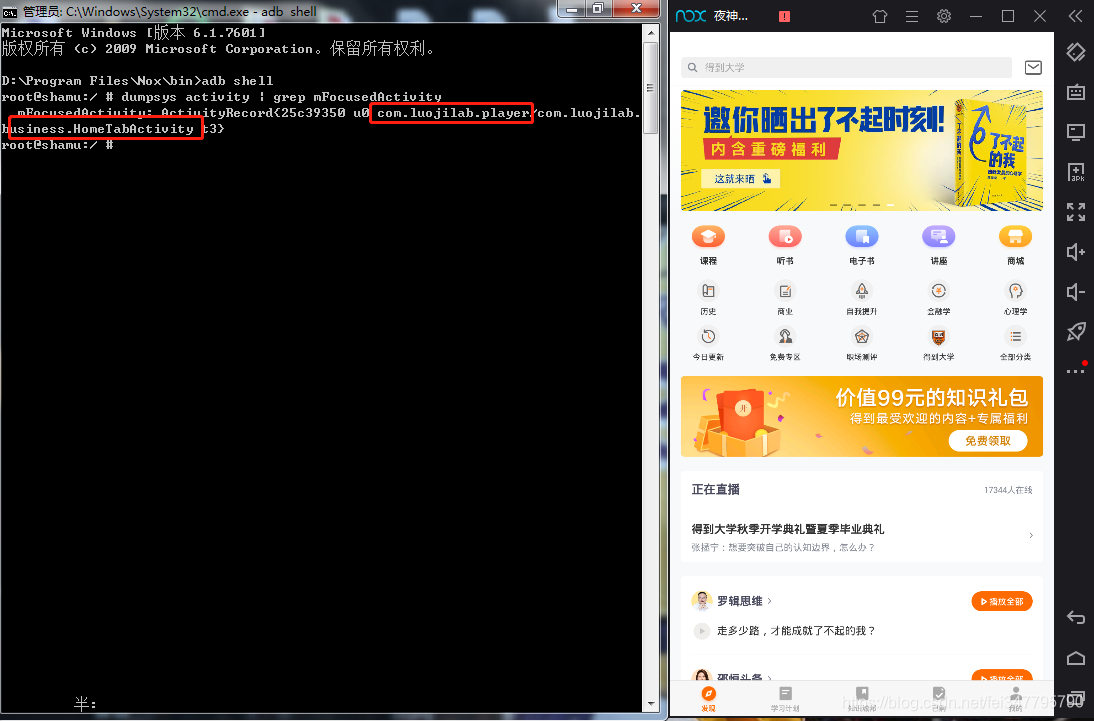This screenshot has height=721, width=1094.
Task: Click the cmd scrollbar up arrow
Action: click(650, 33)
